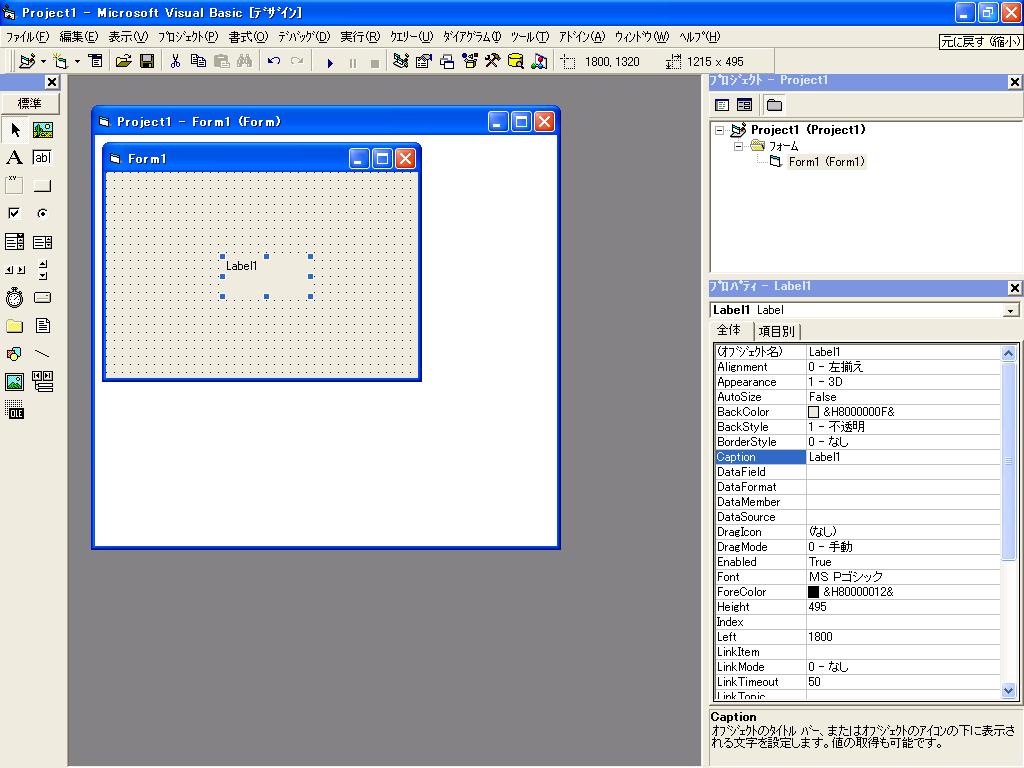Screen dimensions: 1024x768
Task: Open the 表示(V) menu
Action: point(128,37)
